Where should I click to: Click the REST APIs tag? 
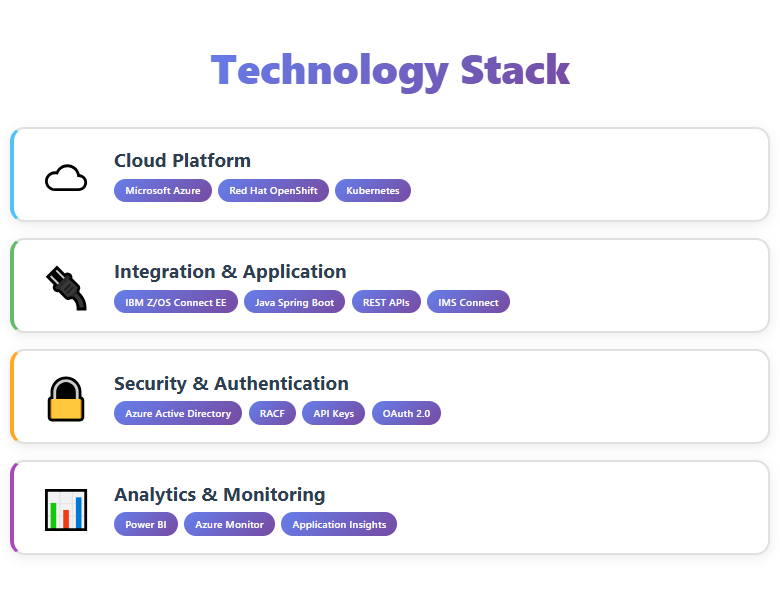pos(386,302)
